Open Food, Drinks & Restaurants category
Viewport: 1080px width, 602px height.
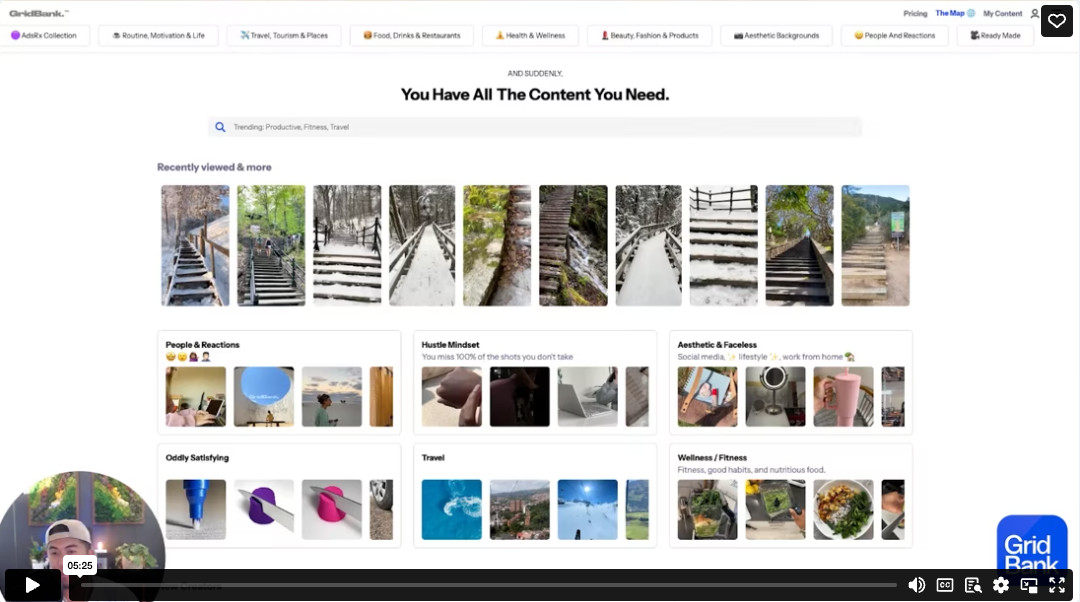coord(412,35)
